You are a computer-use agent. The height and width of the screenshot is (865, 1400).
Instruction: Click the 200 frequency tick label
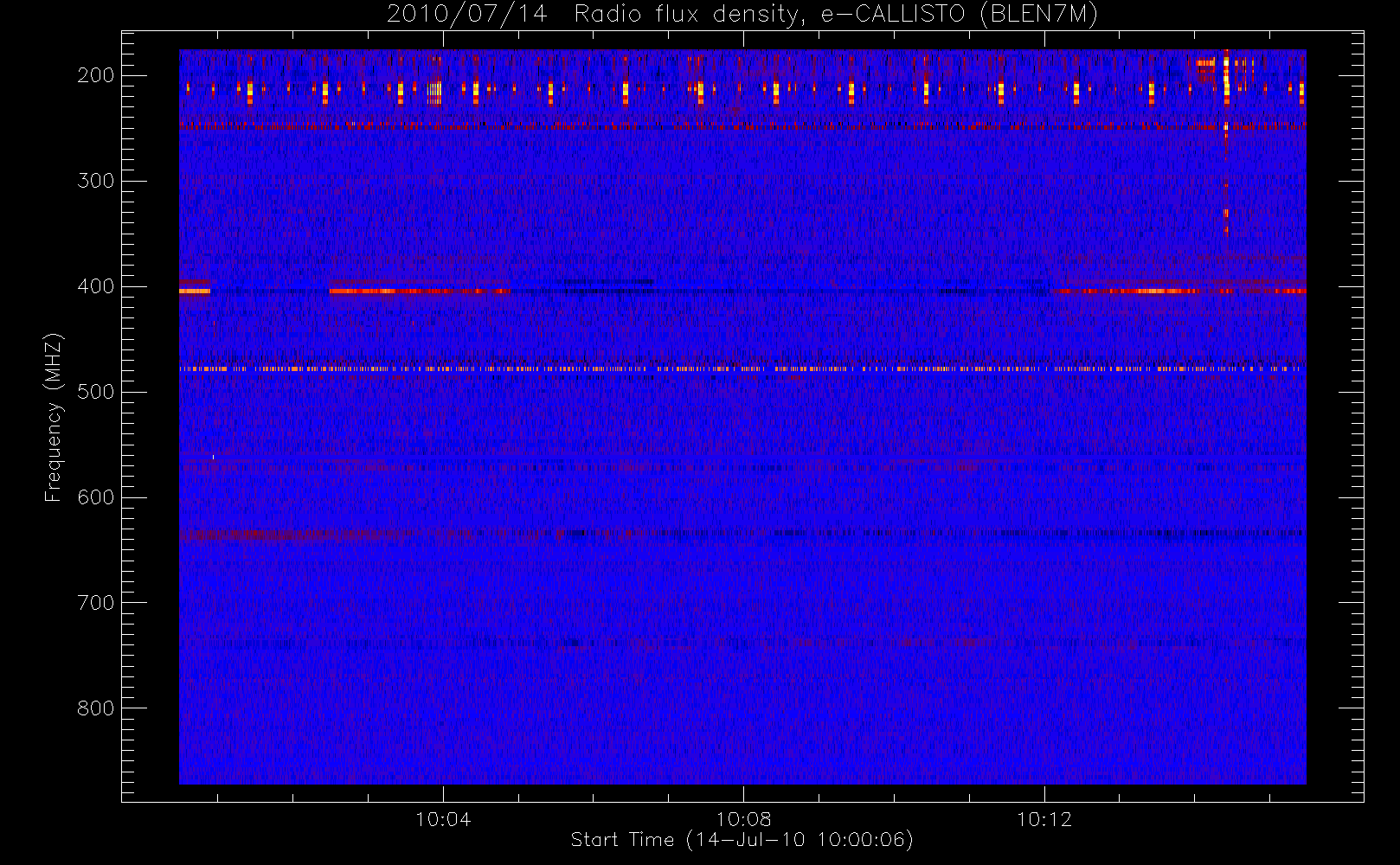pyautogui.click(x=96, y=75)
